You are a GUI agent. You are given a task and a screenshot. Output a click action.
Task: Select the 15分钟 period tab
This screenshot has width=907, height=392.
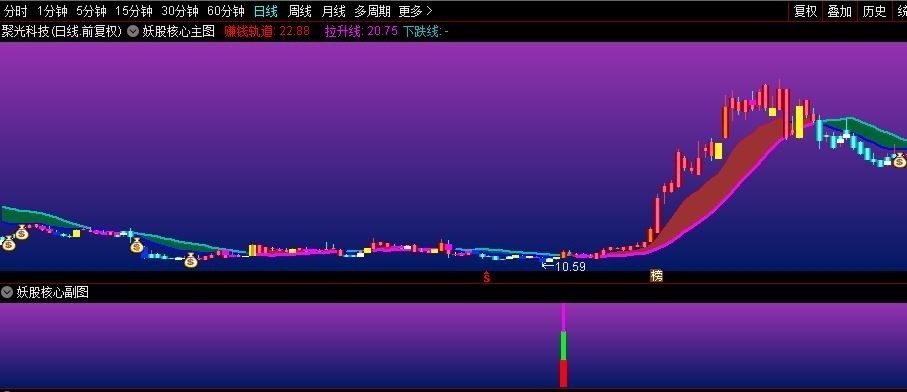pyautogui.click(x=134, y=11)
